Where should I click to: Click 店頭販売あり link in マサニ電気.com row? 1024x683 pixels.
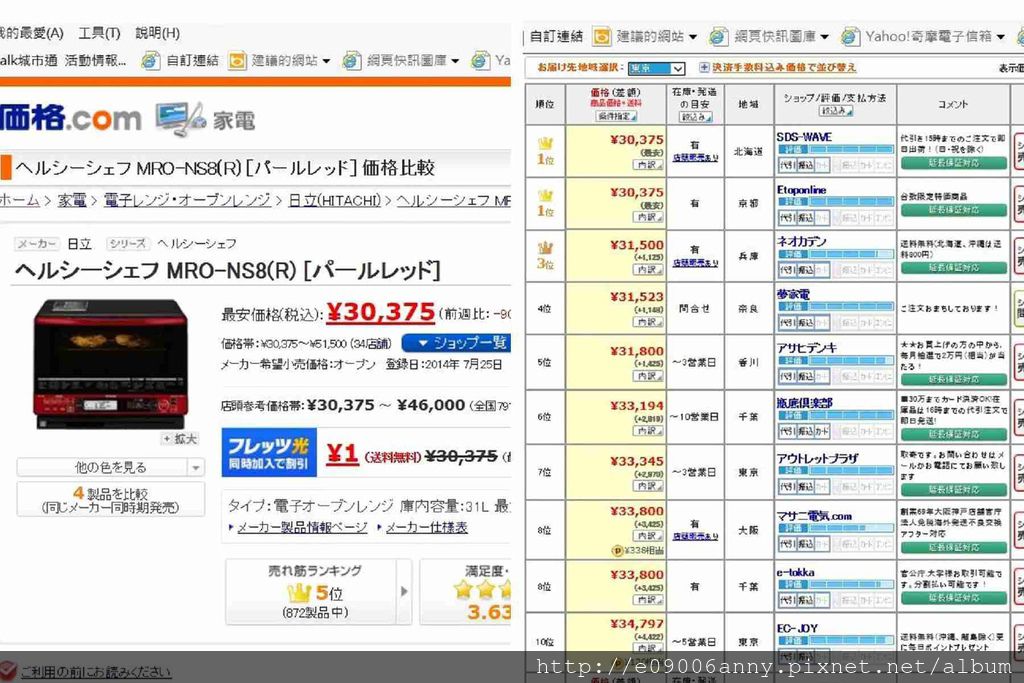696,537
